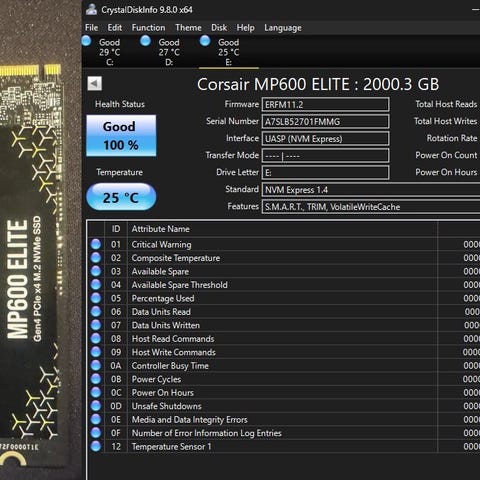Viewport: 480px width, 480px height.
Task: Click the Good 100 % health status button
Action: click(x=121, y=136)
